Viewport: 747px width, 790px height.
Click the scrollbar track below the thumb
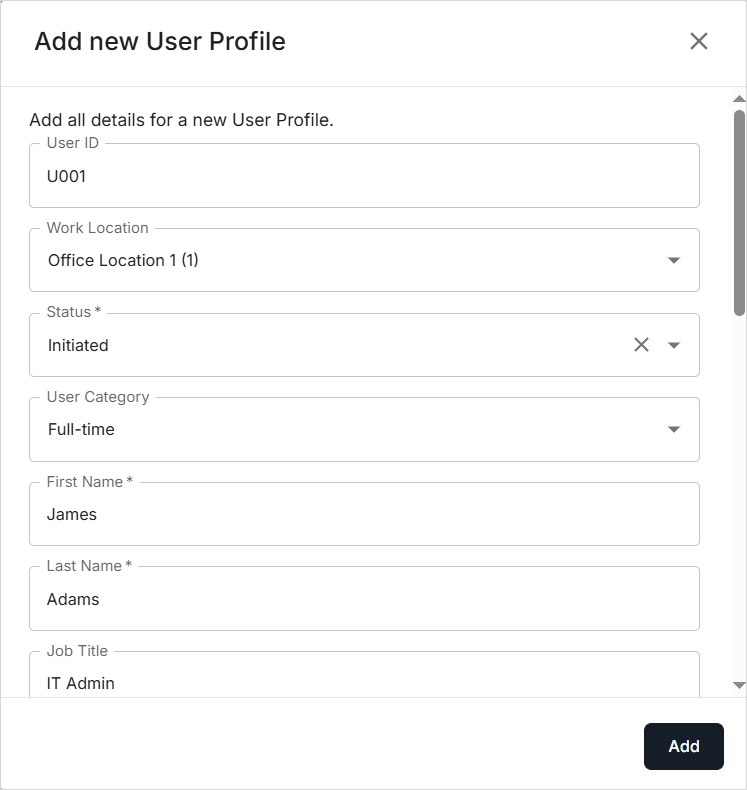click(739, 500)
